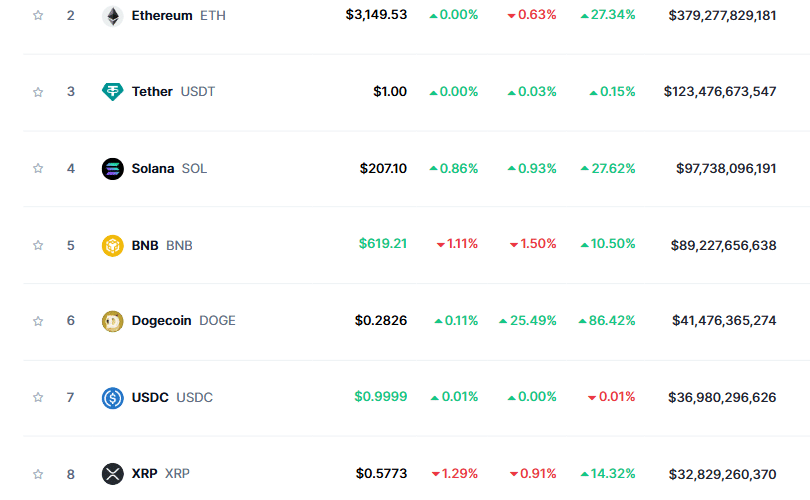Image resolution: width=810 pixels, height=500 pixels.
Task: Click the Dogecoin logo icon
Action: [x=113, y=321]
